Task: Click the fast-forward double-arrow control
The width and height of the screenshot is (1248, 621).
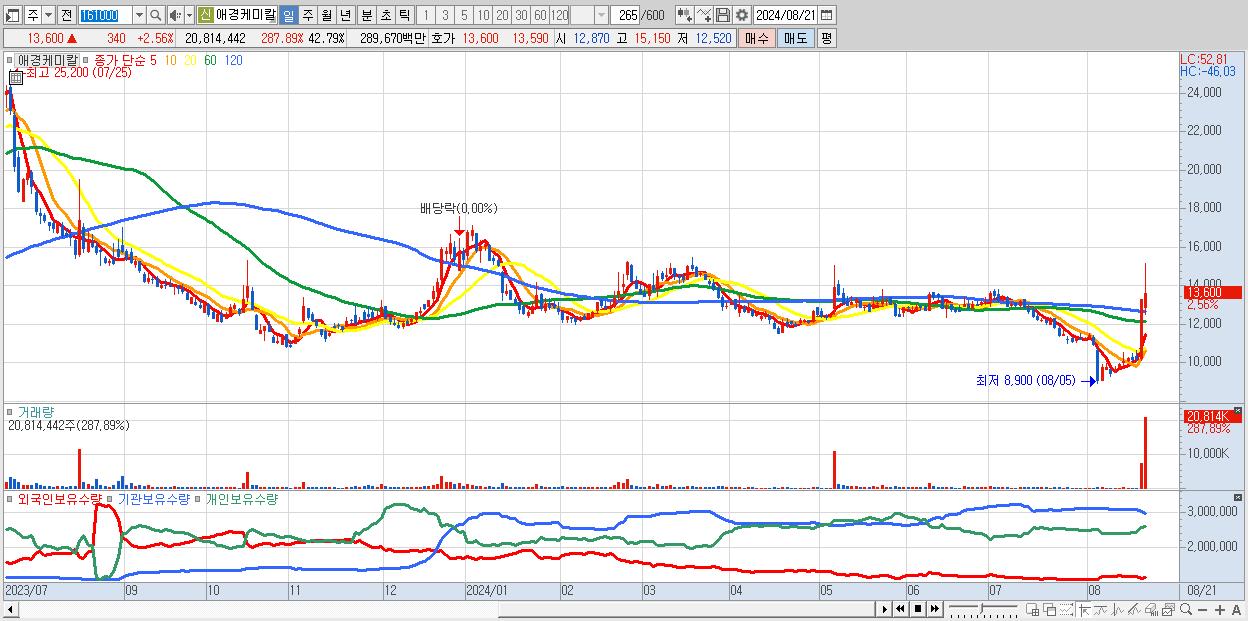Action: (x=934, y=609)
